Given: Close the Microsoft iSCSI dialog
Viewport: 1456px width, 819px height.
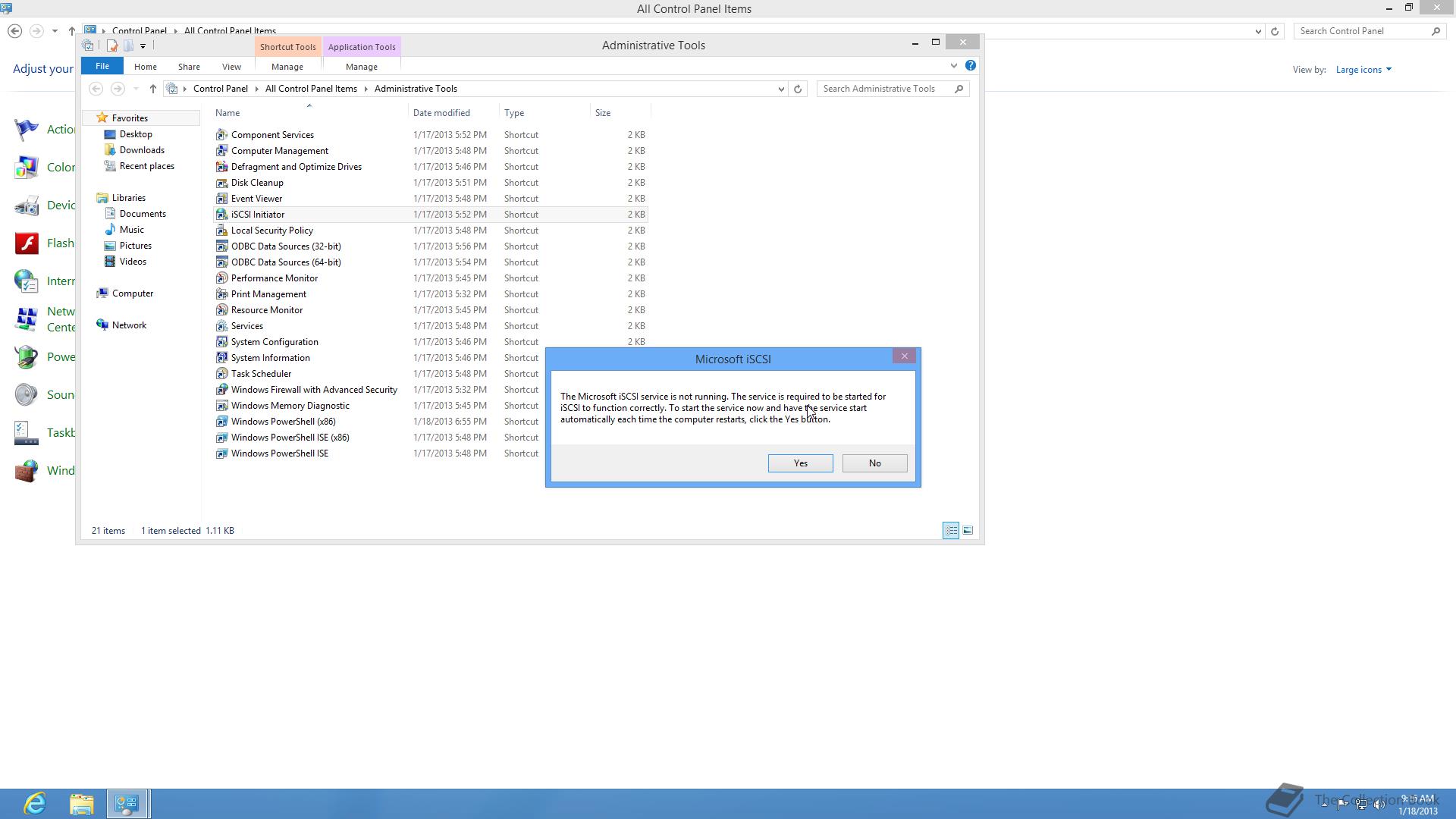Looking at the screenshot, I should (x=904, y=356).
